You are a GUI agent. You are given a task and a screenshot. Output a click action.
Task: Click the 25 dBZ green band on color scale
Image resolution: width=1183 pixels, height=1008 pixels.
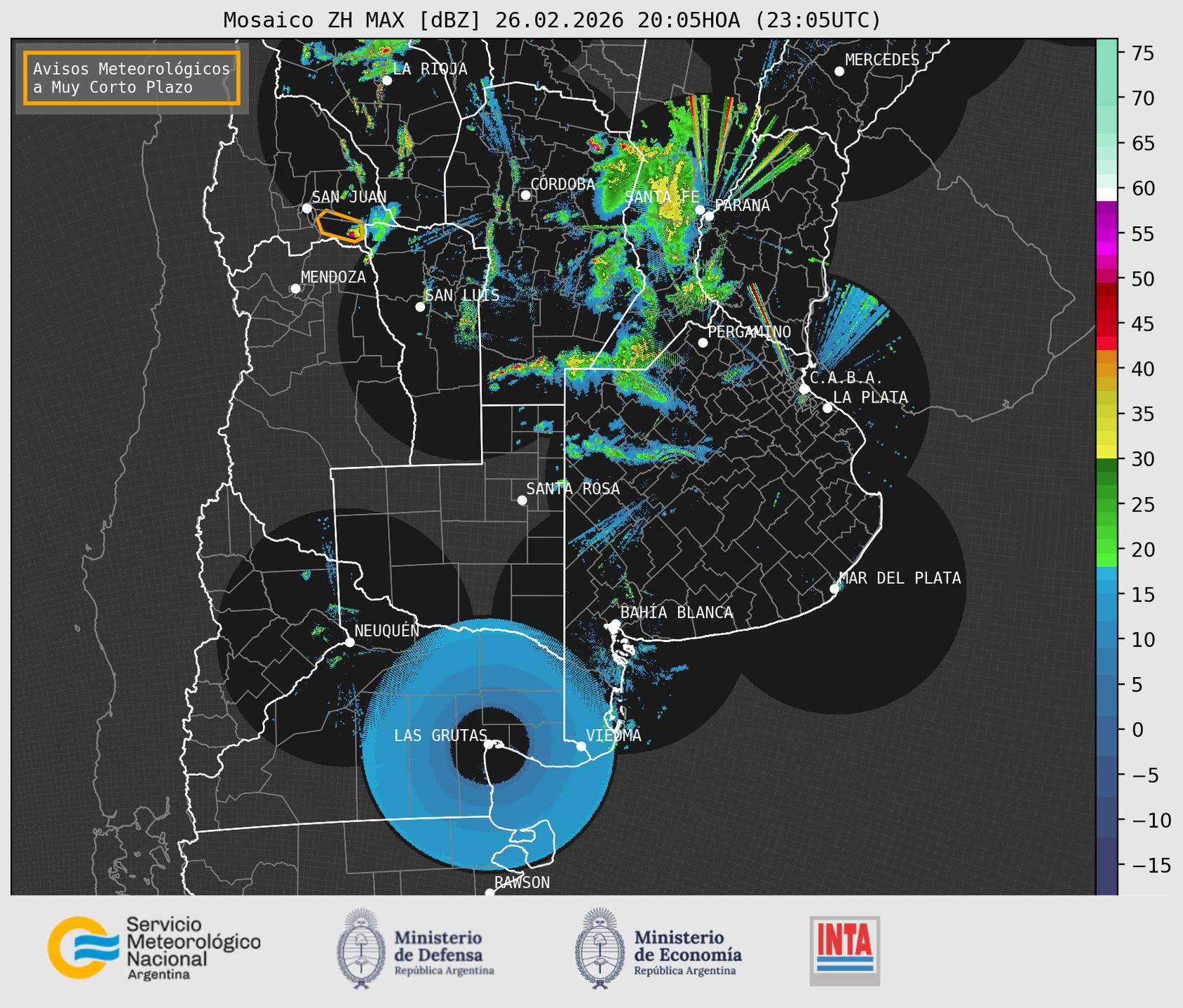[x=1107, y=504]
